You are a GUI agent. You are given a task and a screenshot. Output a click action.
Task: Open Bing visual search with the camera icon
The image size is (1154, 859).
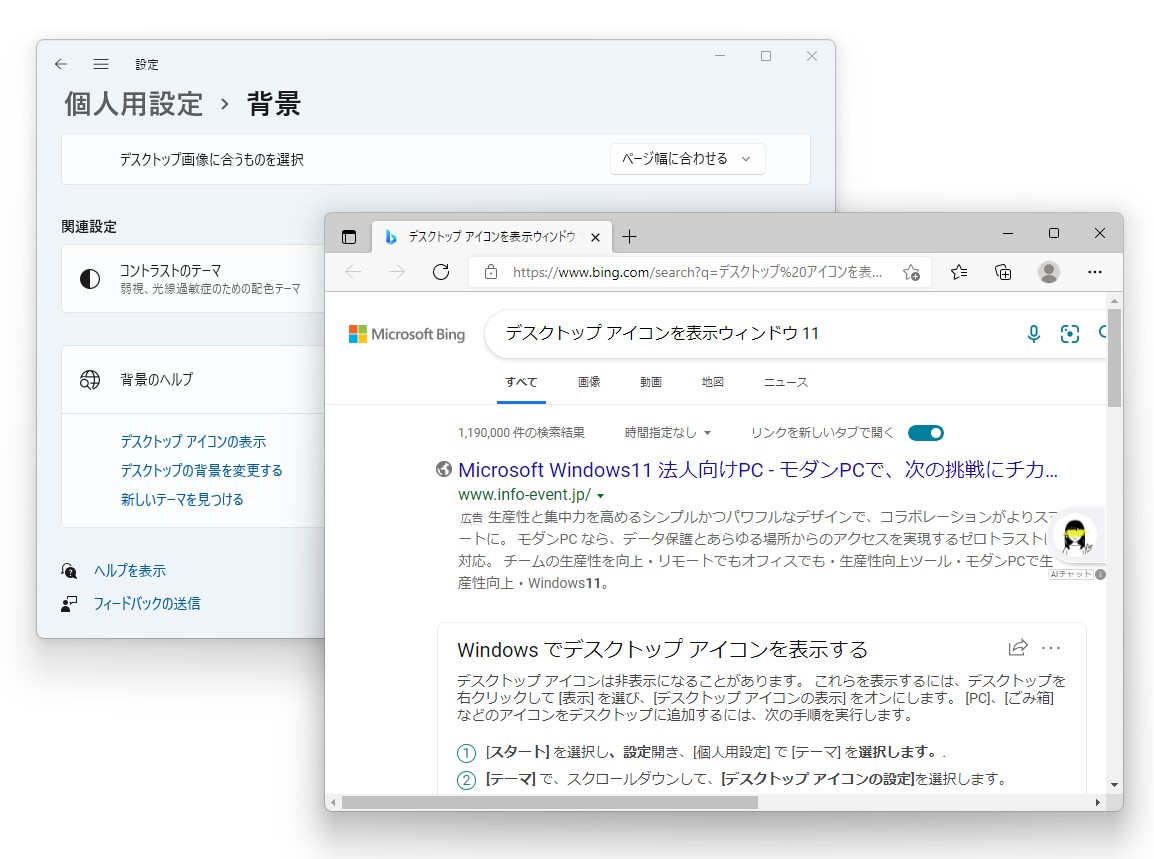(1070, 334)
